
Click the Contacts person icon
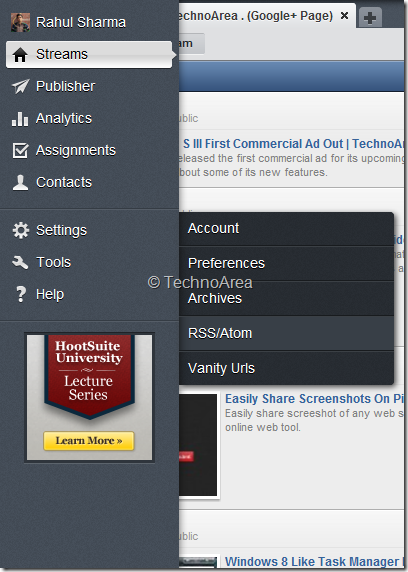[x=20, y=182]
